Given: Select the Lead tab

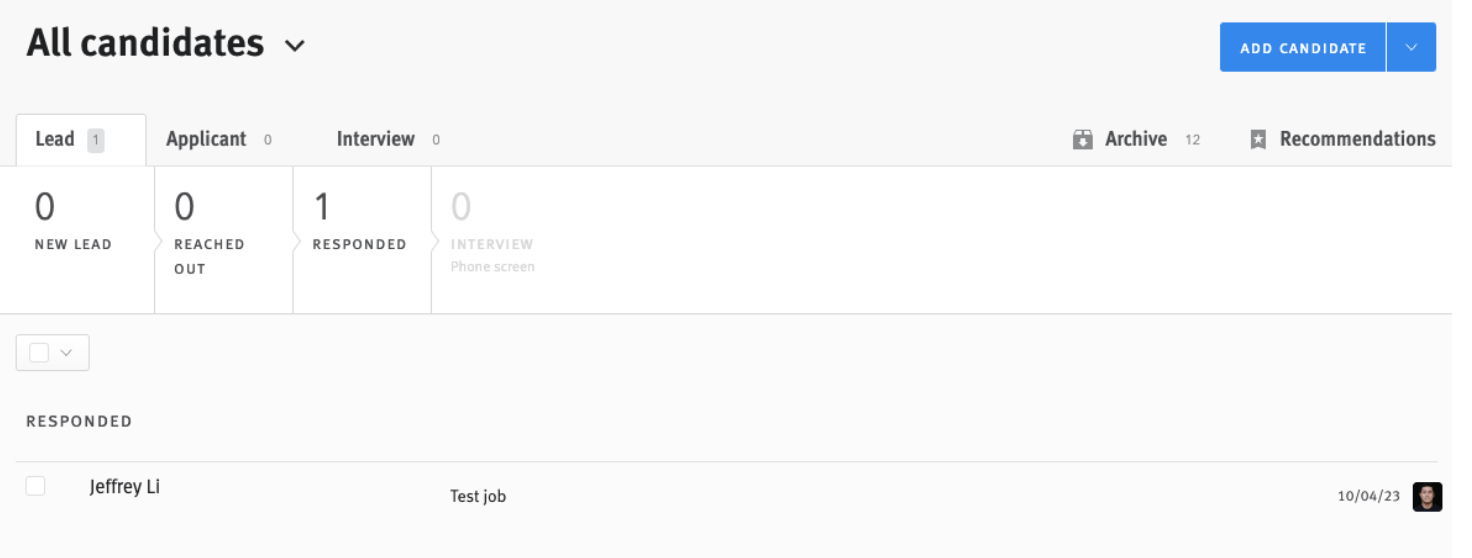Looking at the screenshot, I should tap(55, 139).
